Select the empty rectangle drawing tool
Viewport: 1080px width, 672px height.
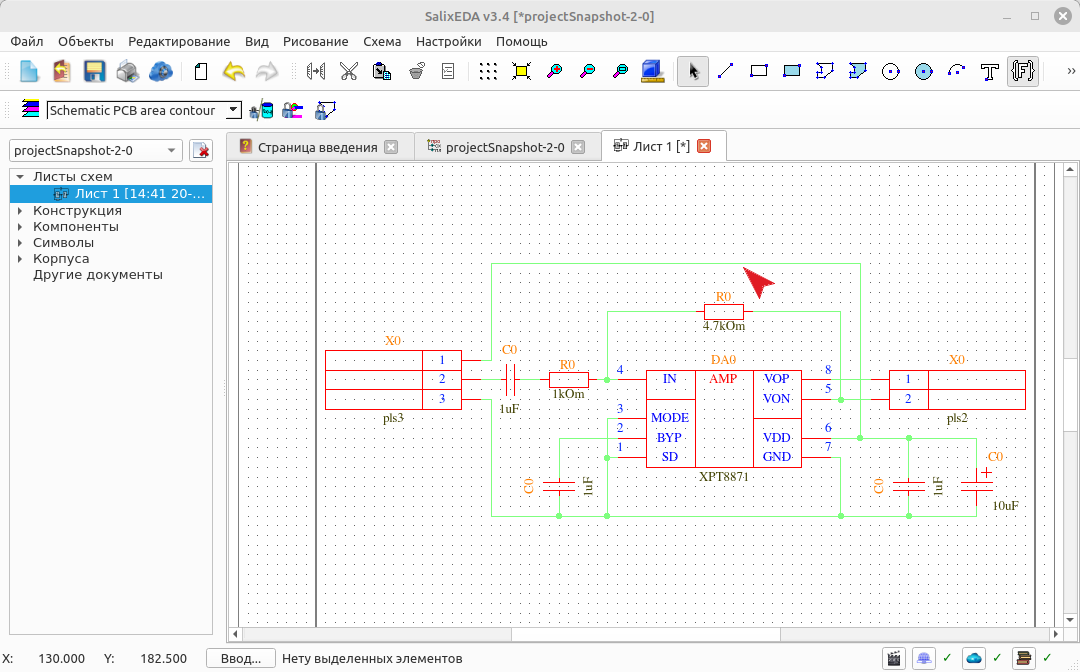coord(758,71)
